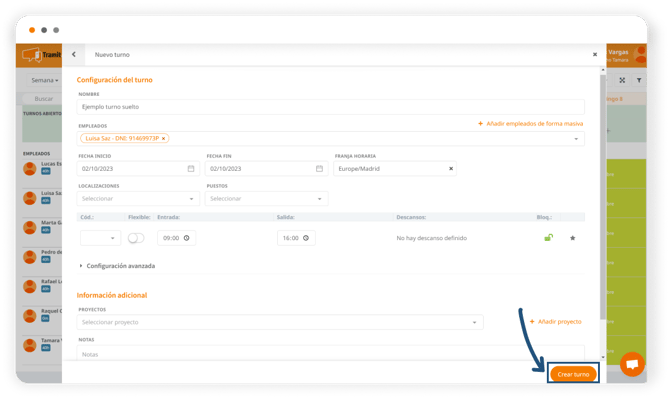Select Pedro employee avatar in sidebar
The image size is (670, 399).
(29, 257)
